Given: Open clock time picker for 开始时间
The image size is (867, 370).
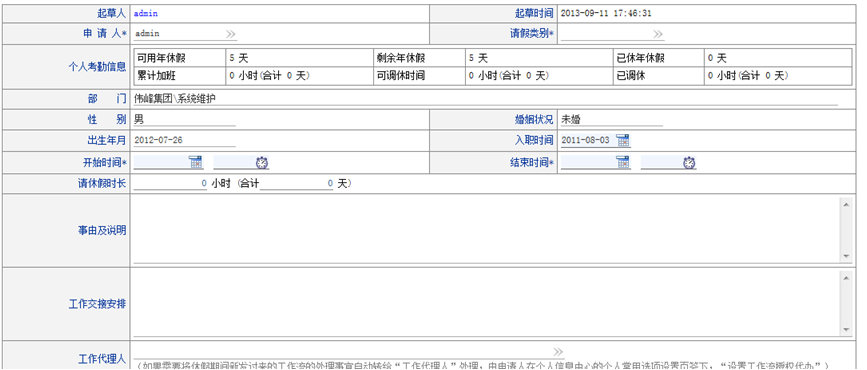Looking at the screenshot, I should point(262,163).
